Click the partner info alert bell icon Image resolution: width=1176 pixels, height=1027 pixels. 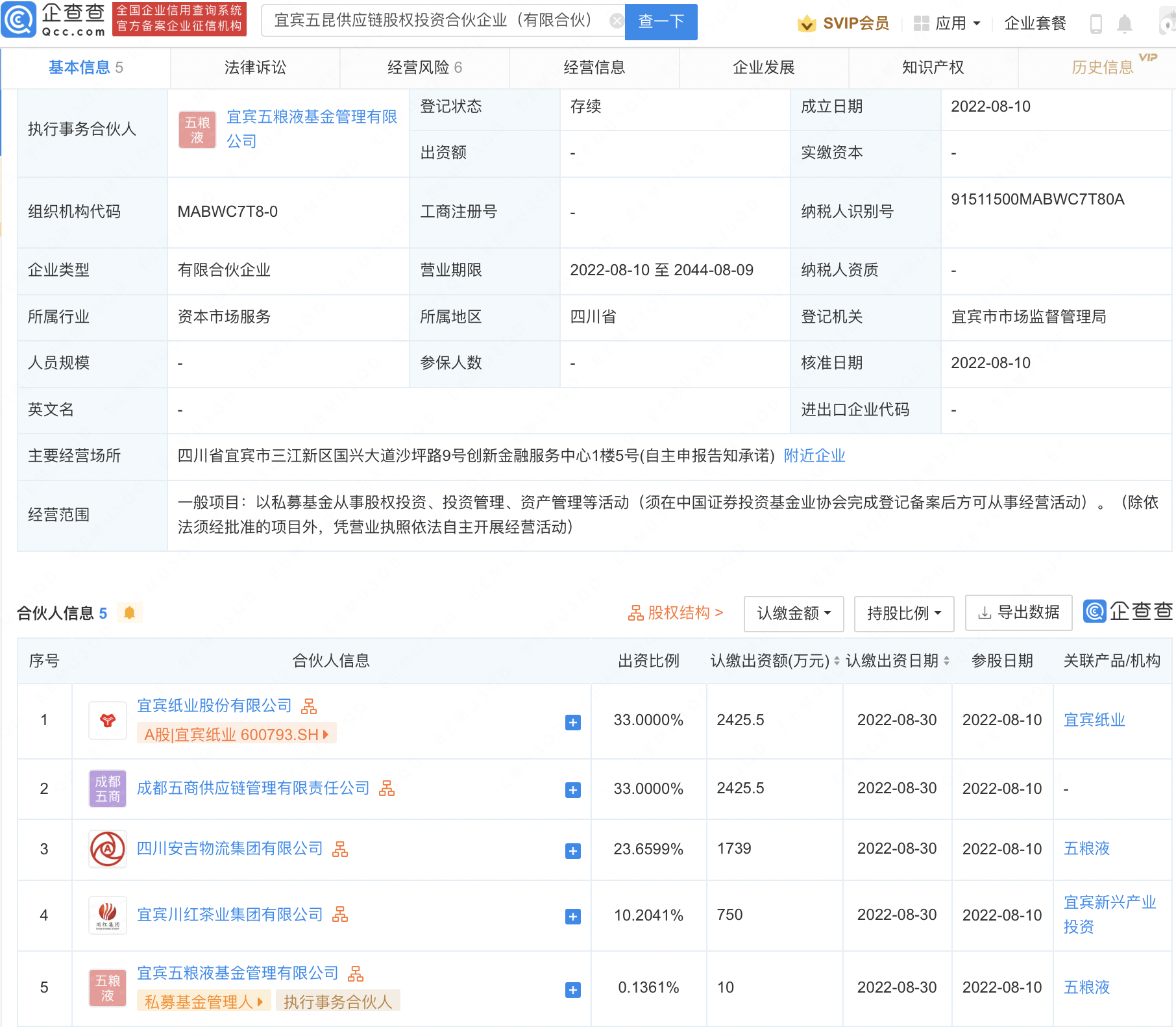(x=130, y=613)
